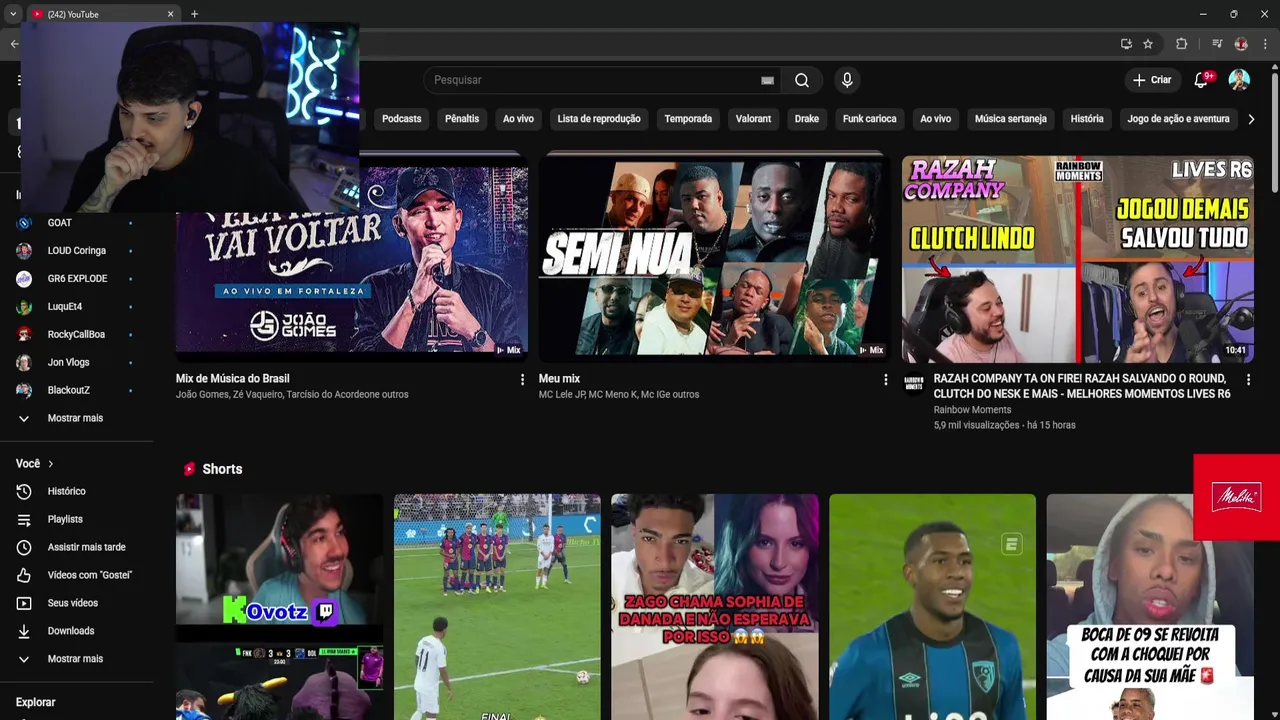
Task: Select the Música sertaneja chip
Action: pos(1011,119)
